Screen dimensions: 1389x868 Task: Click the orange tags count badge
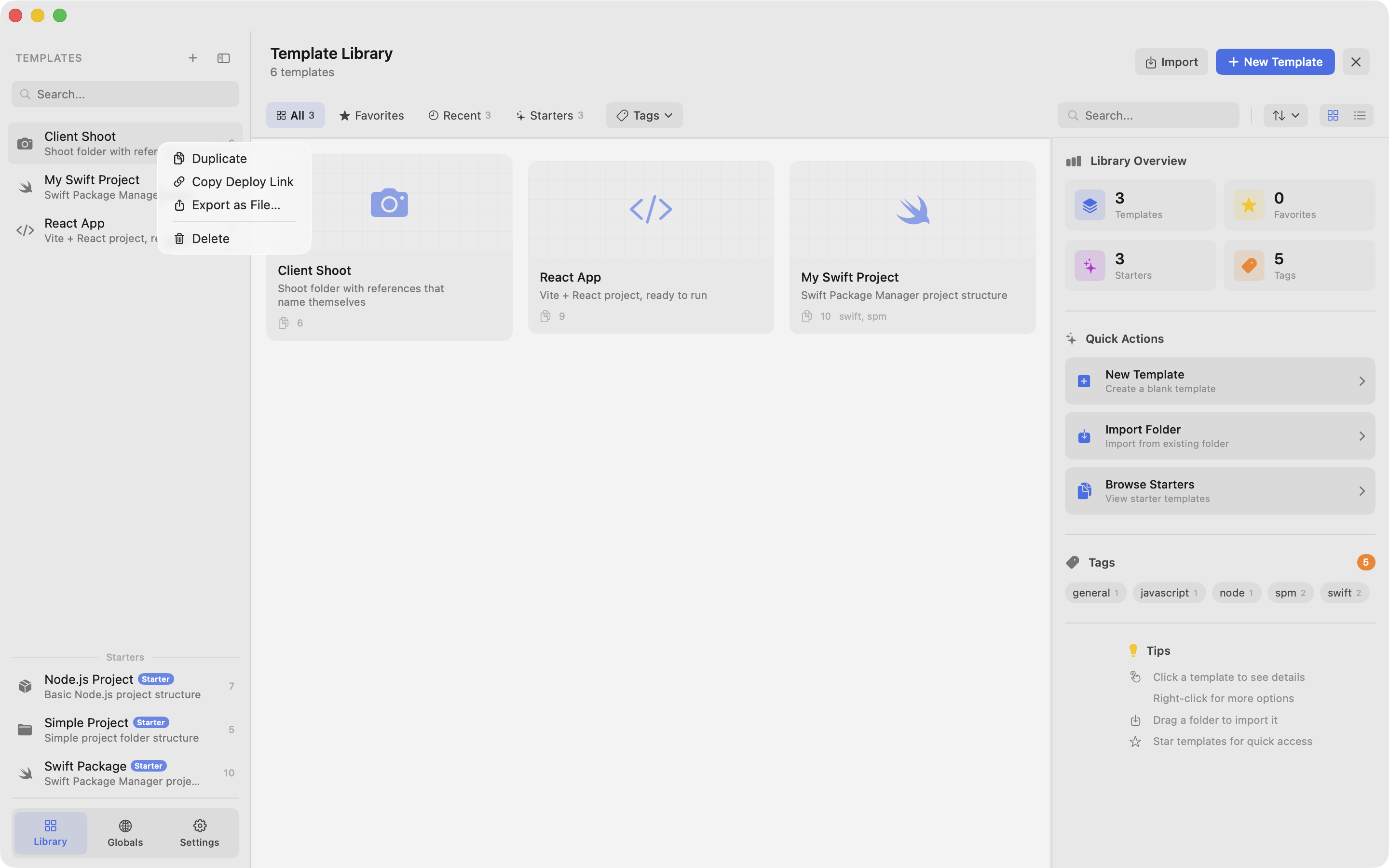pos(1365,562)
